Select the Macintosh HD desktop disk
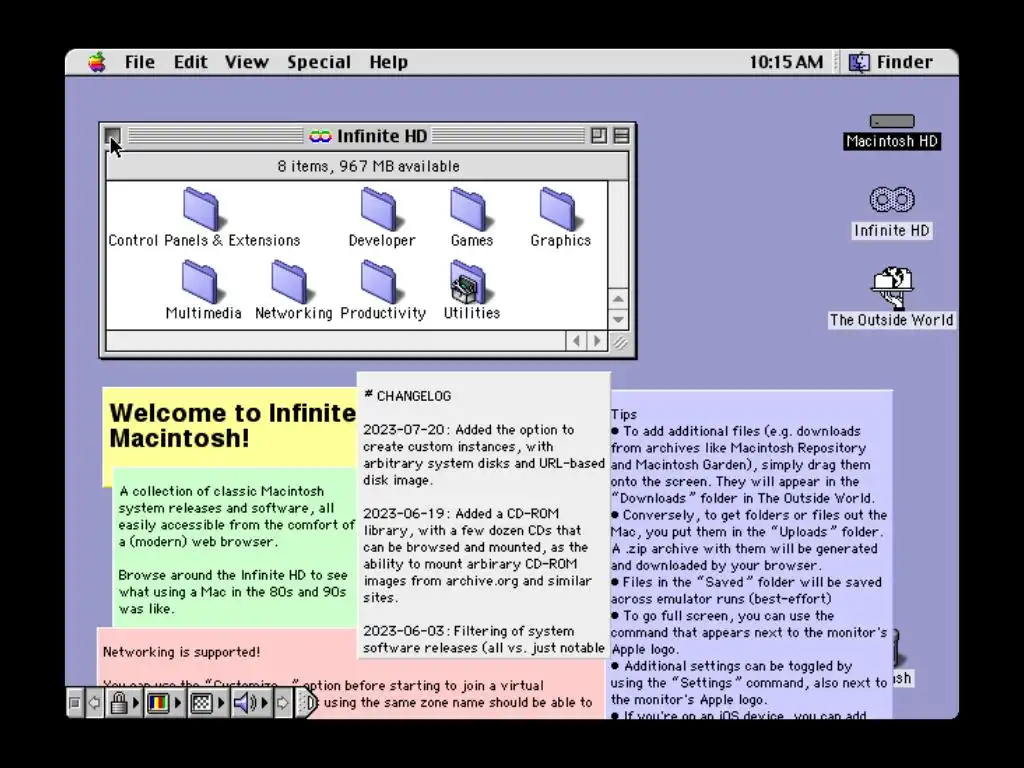 pos(891,131)
